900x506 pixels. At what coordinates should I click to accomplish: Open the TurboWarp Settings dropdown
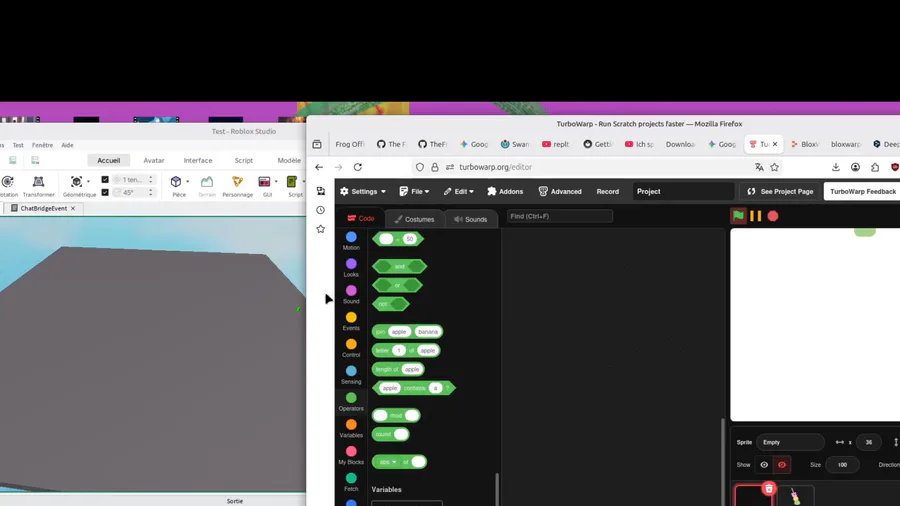click(x=363, y=192)
